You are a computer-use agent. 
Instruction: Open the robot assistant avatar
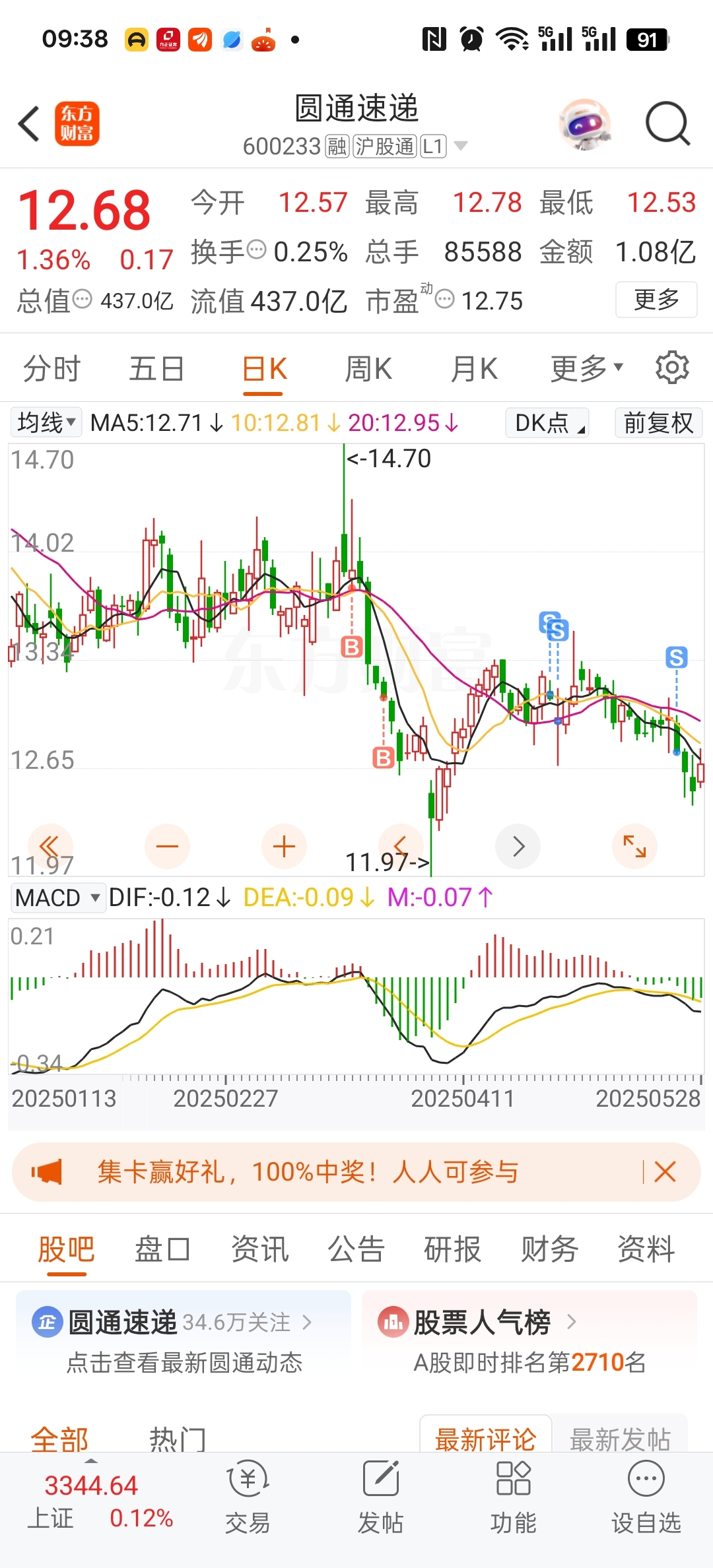(x=584, y=124)
